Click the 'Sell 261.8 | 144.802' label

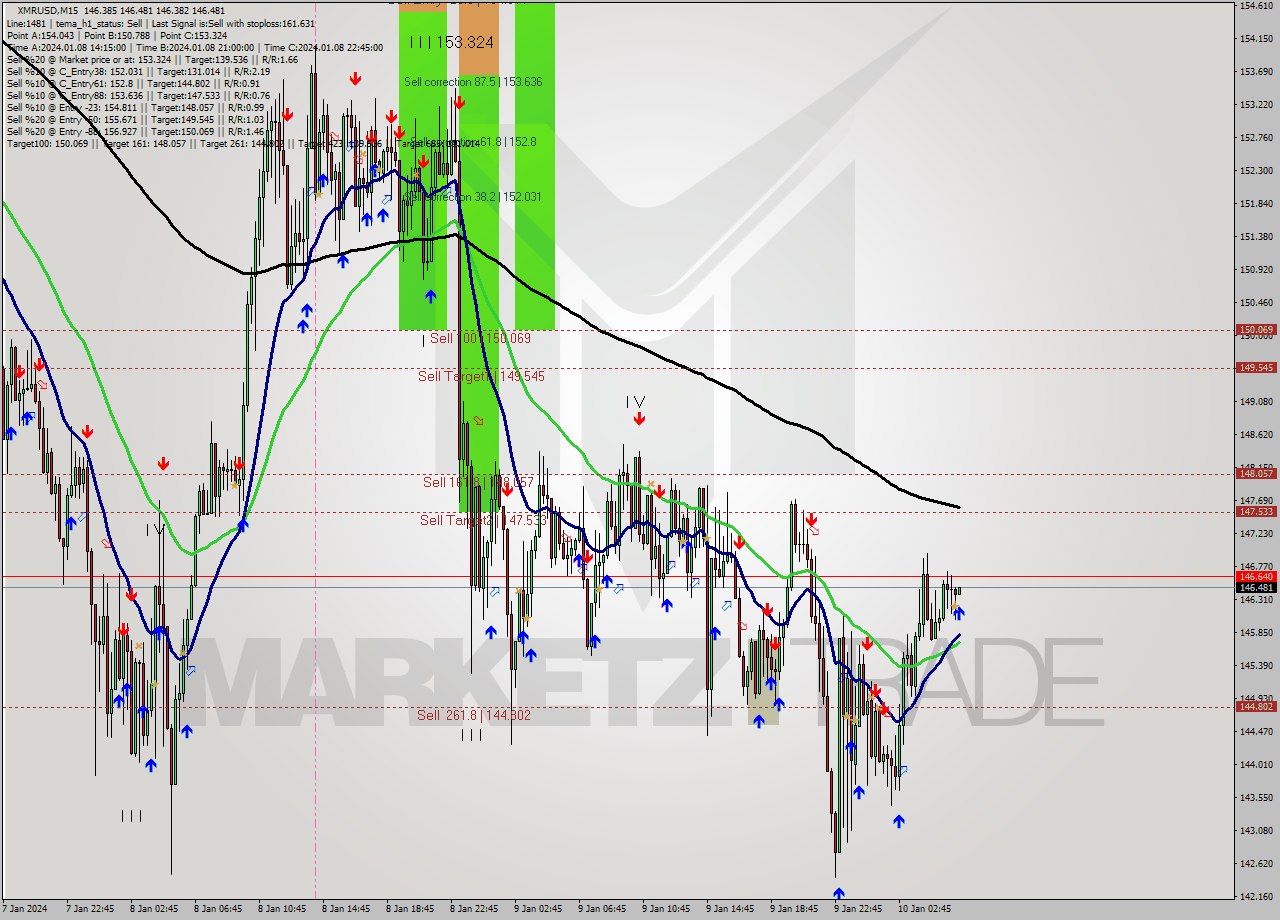tap(474, 715)
